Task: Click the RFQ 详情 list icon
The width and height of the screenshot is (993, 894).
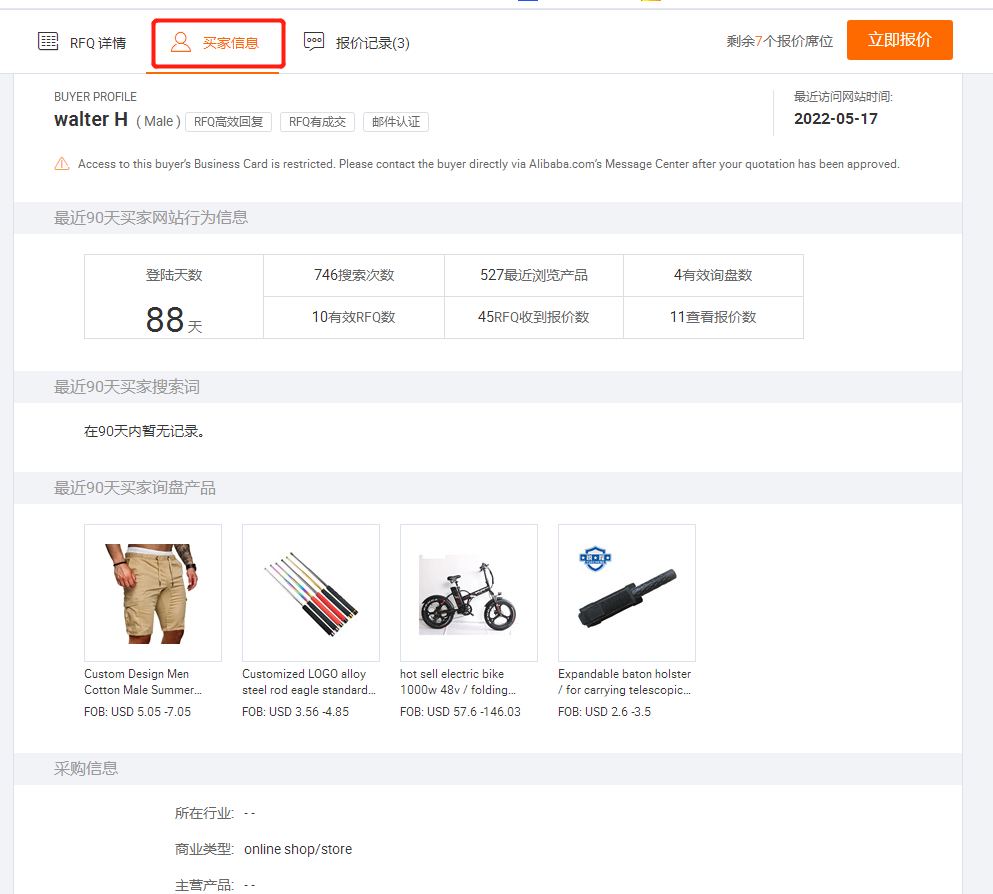Action: [x=48, y=41]
